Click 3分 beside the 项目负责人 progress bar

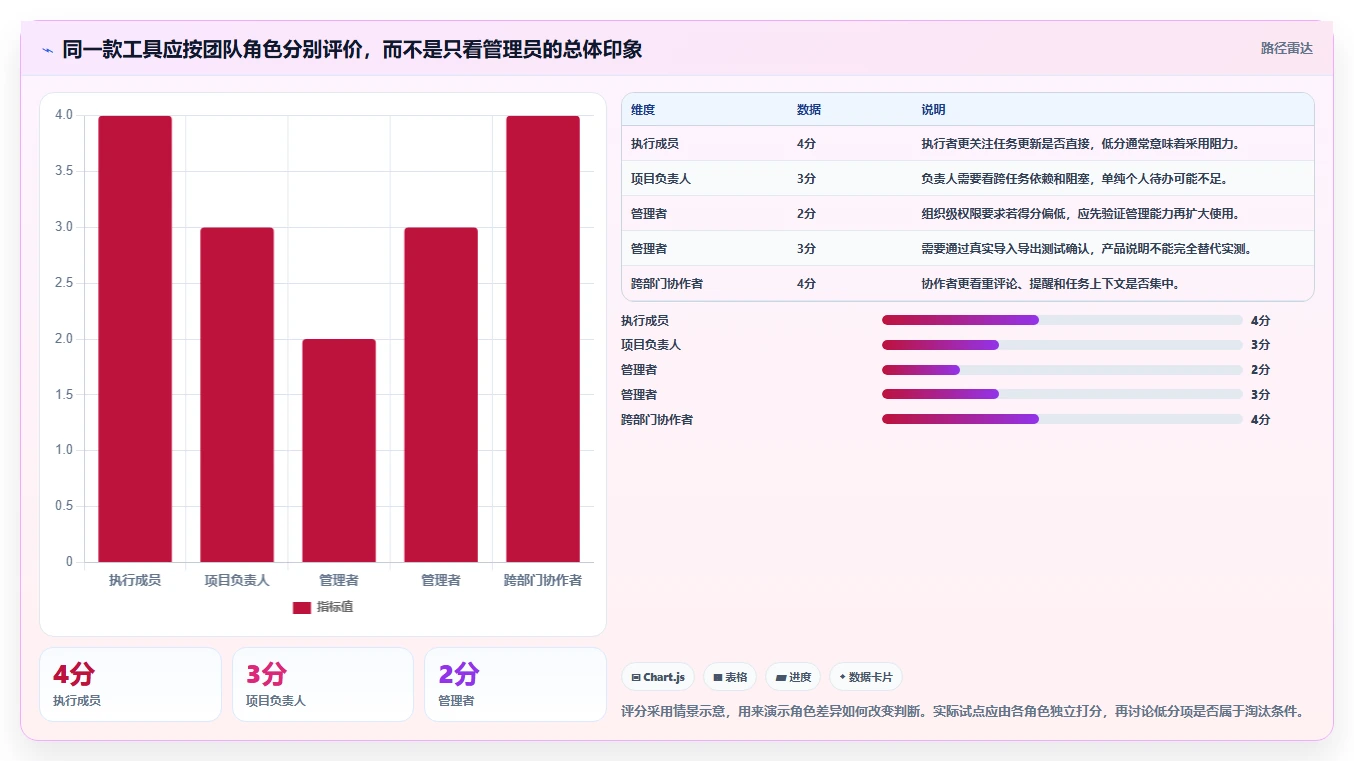coord(1260,345)
